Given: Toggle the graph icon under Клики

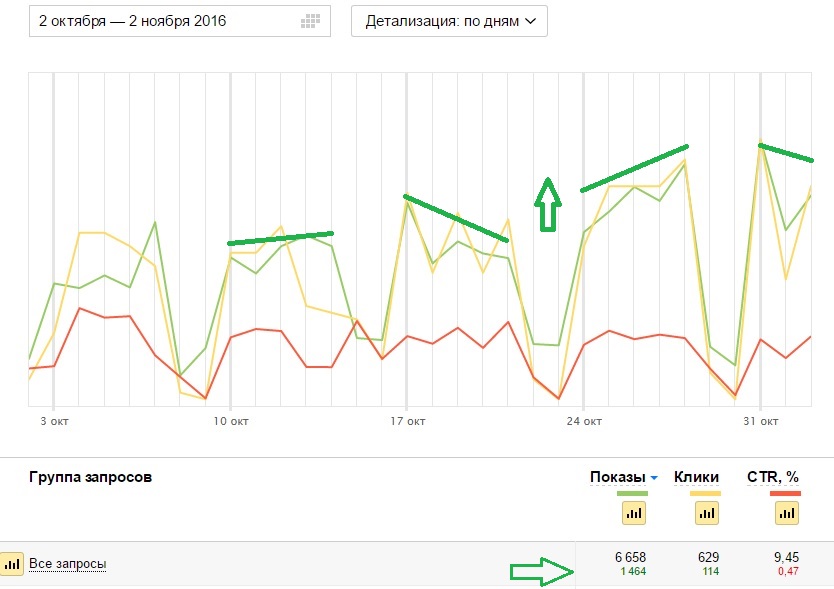Looking at the screenshot, I should [705, 513].
